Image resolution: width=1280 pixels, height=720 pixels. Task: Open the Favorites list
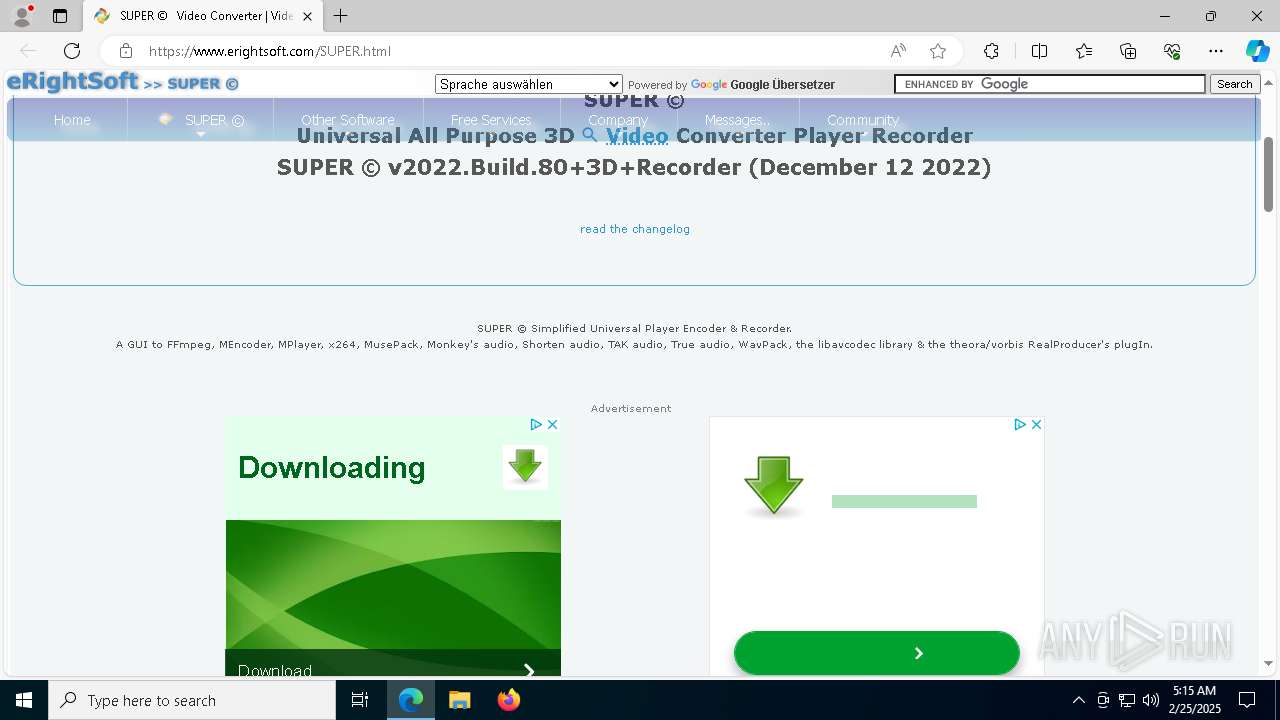1084,51
